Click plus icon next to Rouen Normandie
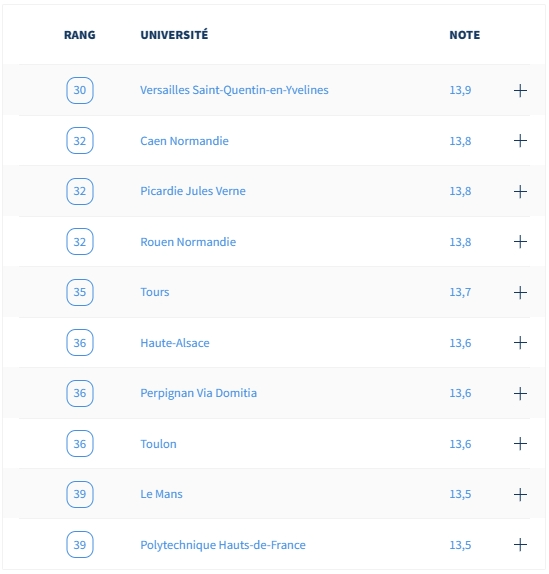The image size is (549, 574). pos(520,242)
